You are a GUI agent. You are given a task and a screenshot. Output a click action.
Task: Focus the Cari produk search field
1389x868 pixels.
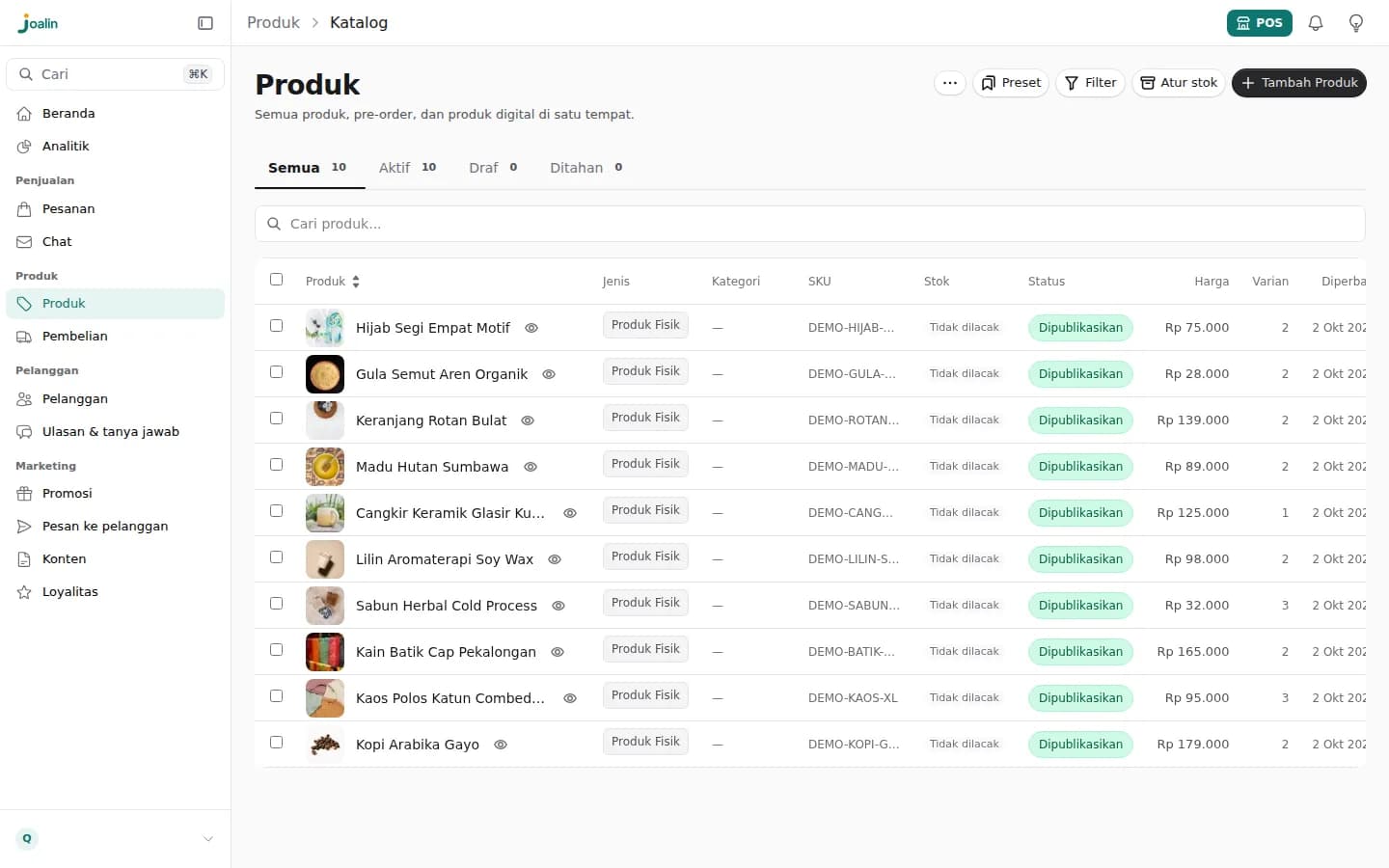(x=810, y=224)
